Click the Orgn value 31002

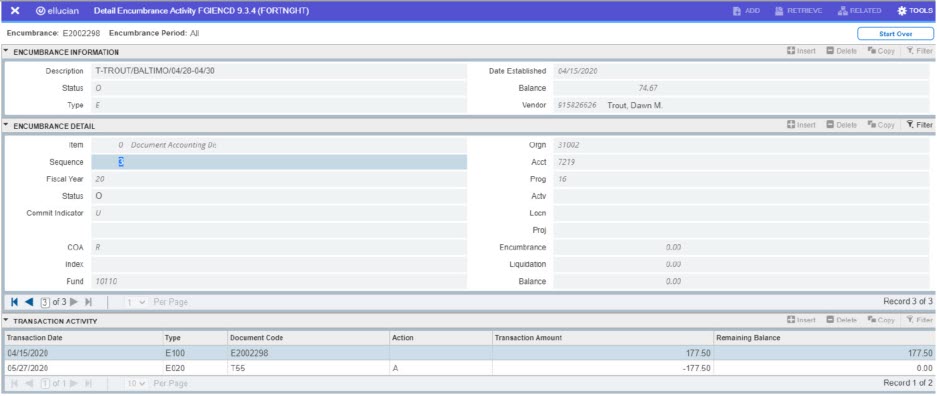568,145
